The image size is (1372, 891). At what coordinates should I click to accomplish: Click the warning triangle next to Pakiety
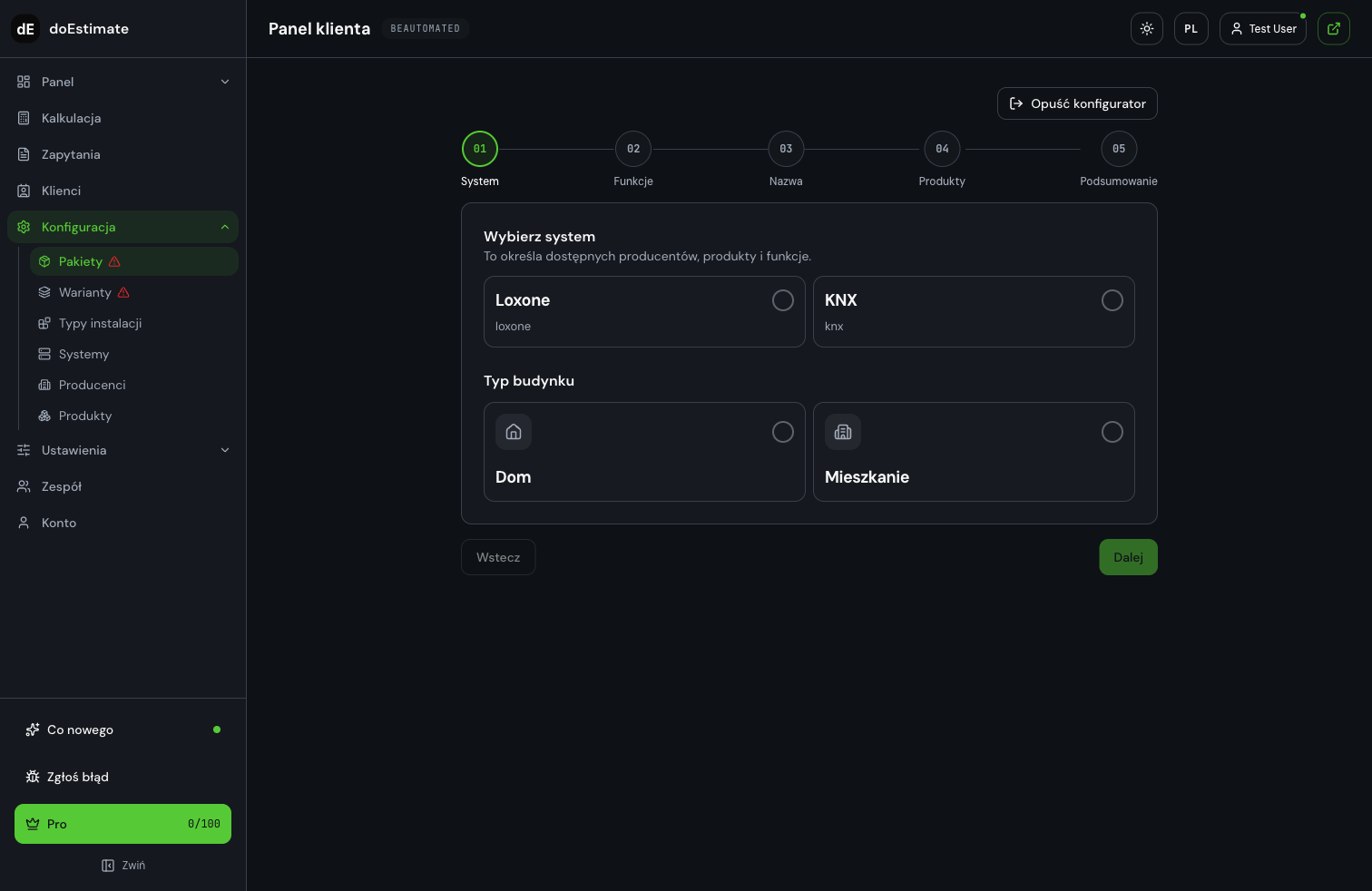(114, 261)
